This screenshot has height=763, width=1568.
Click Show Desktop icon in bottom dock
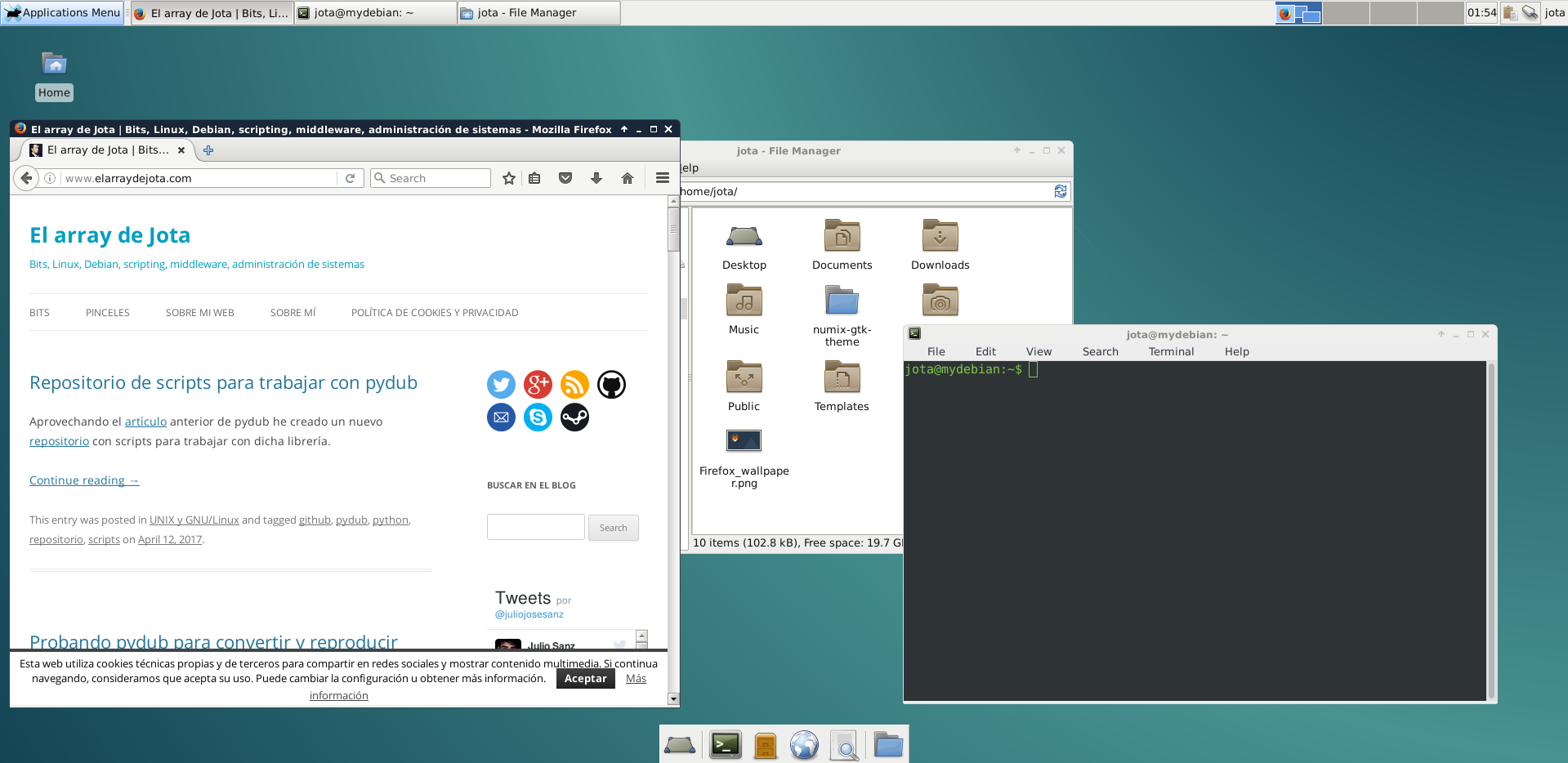680,745
